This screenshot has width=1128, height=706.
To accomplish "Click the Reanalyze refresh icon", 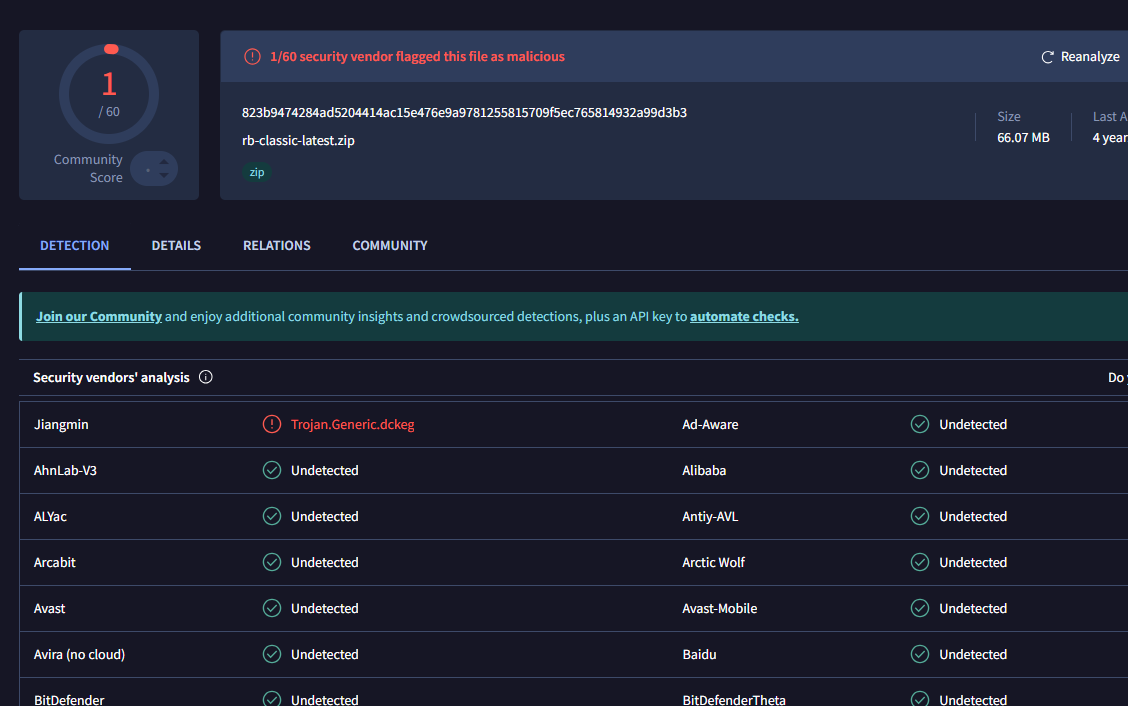I will click(1048, 57).
